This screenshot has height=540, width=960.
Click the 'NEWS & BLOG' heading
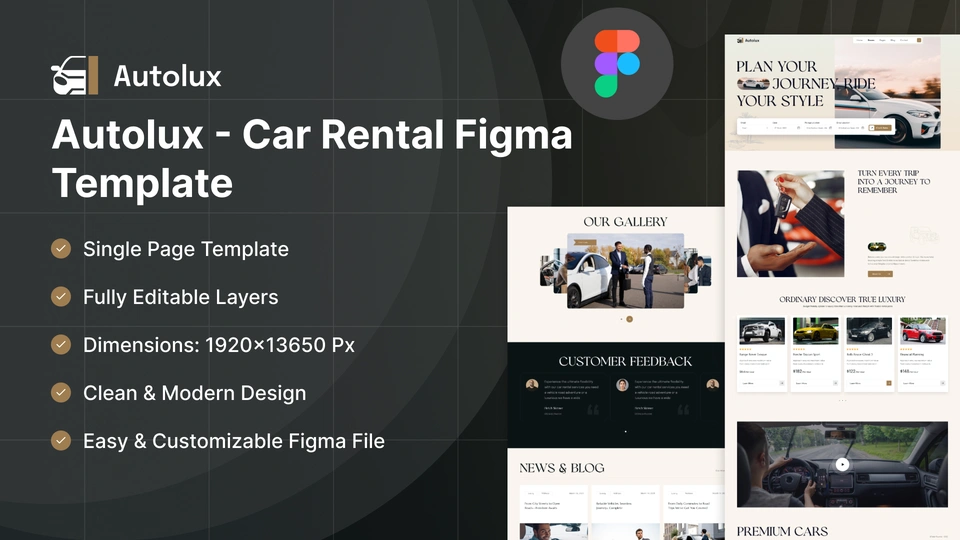561,468
